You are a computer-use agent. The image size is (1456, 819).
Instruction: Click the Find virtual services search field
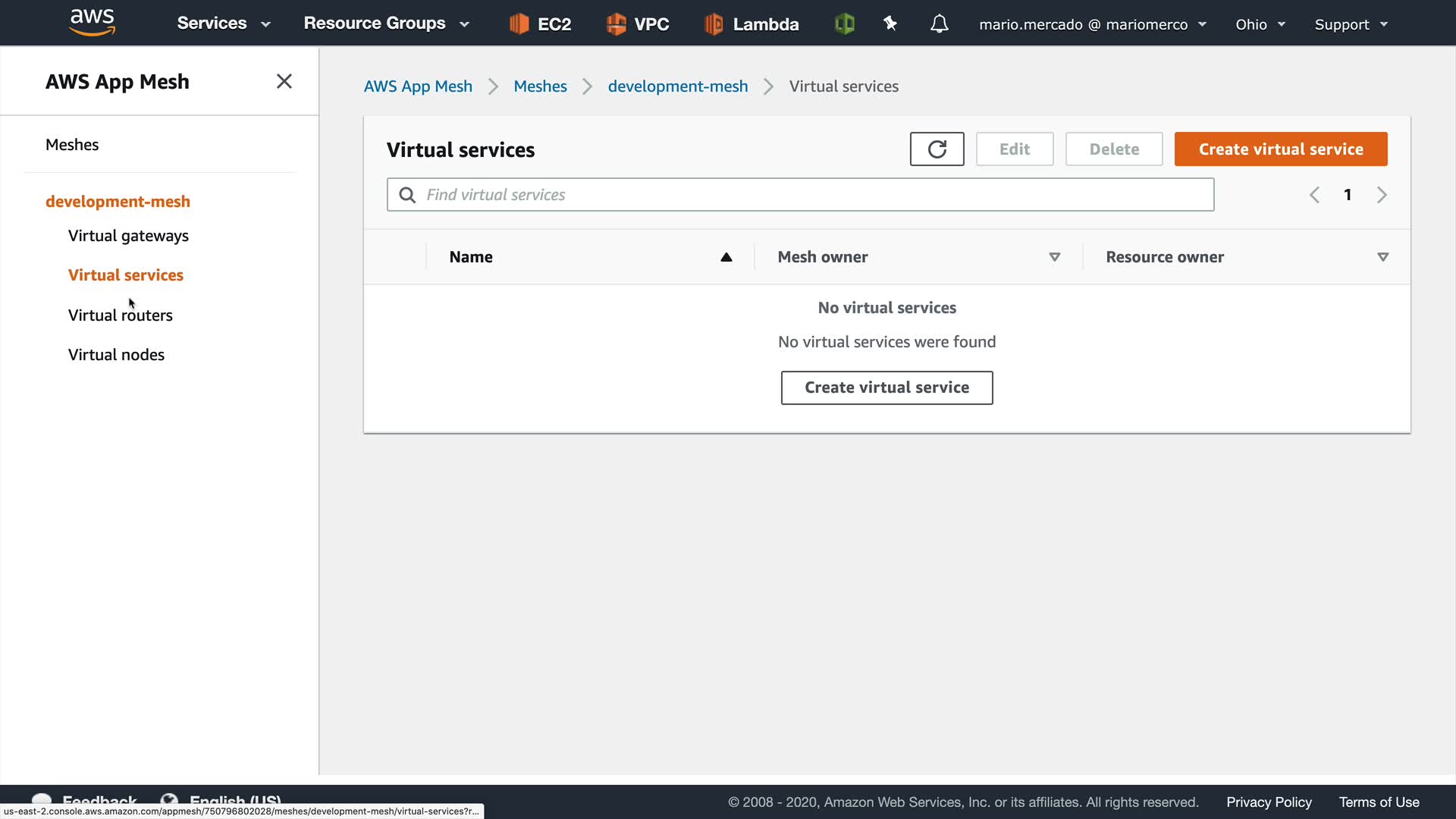coord(800,195)
